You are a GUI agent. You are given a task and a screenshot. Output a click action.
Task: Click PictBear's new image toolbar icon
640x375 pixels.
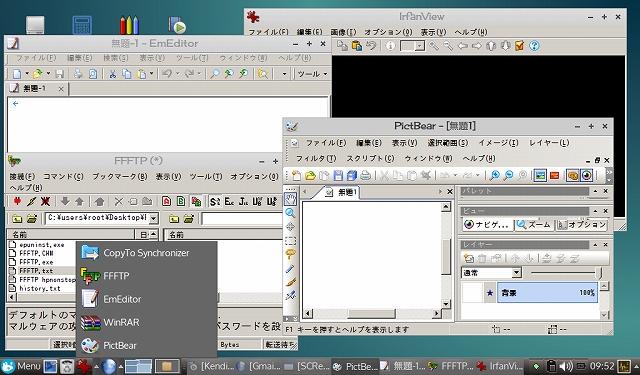tap(296, 175)
